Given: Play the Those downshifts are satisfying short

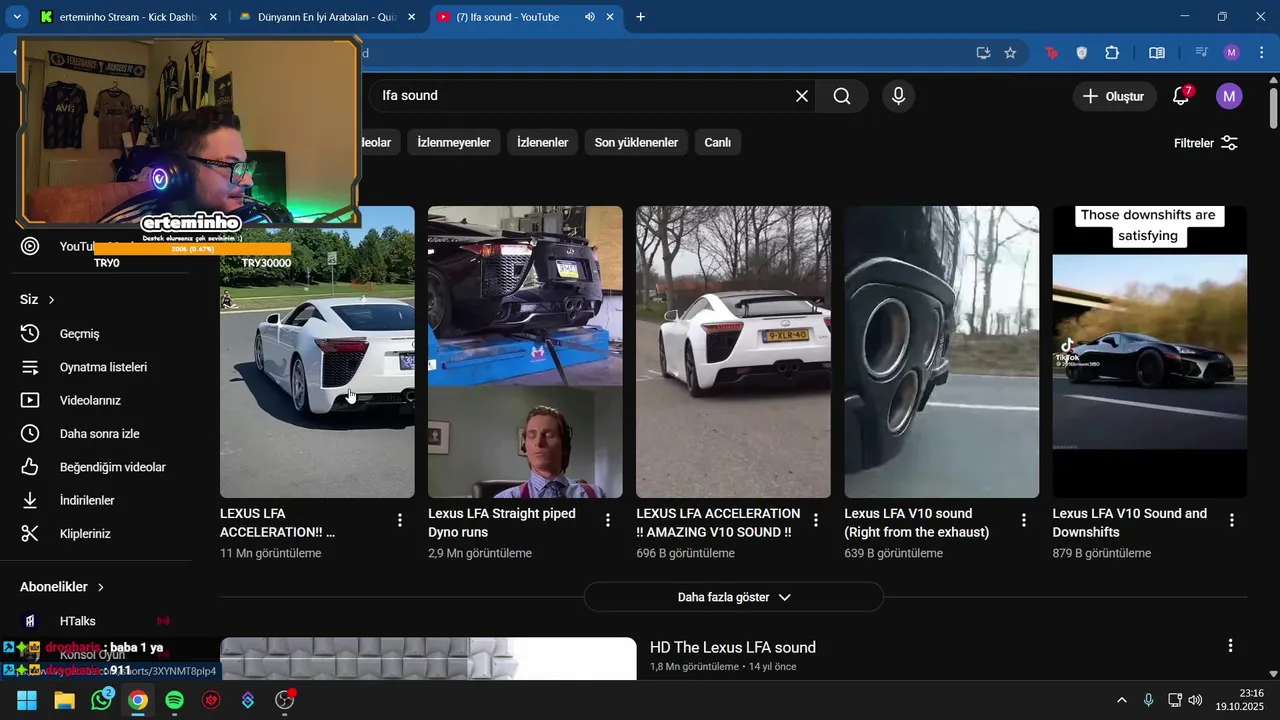Looking at the screenshot, I should (1150, 352).
